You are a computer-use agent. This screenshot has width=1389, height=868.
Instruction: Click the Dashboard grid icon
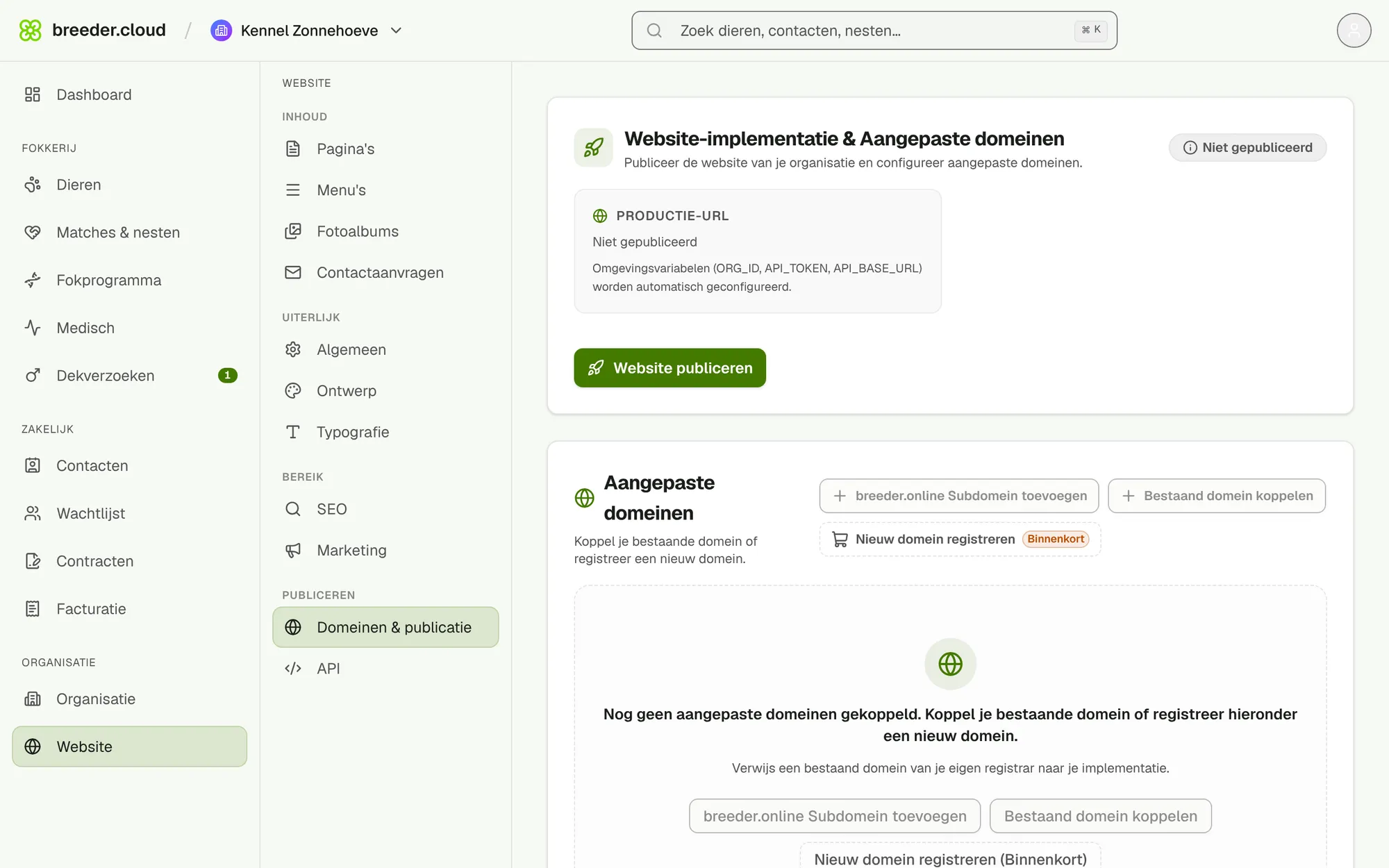point(33,94)
